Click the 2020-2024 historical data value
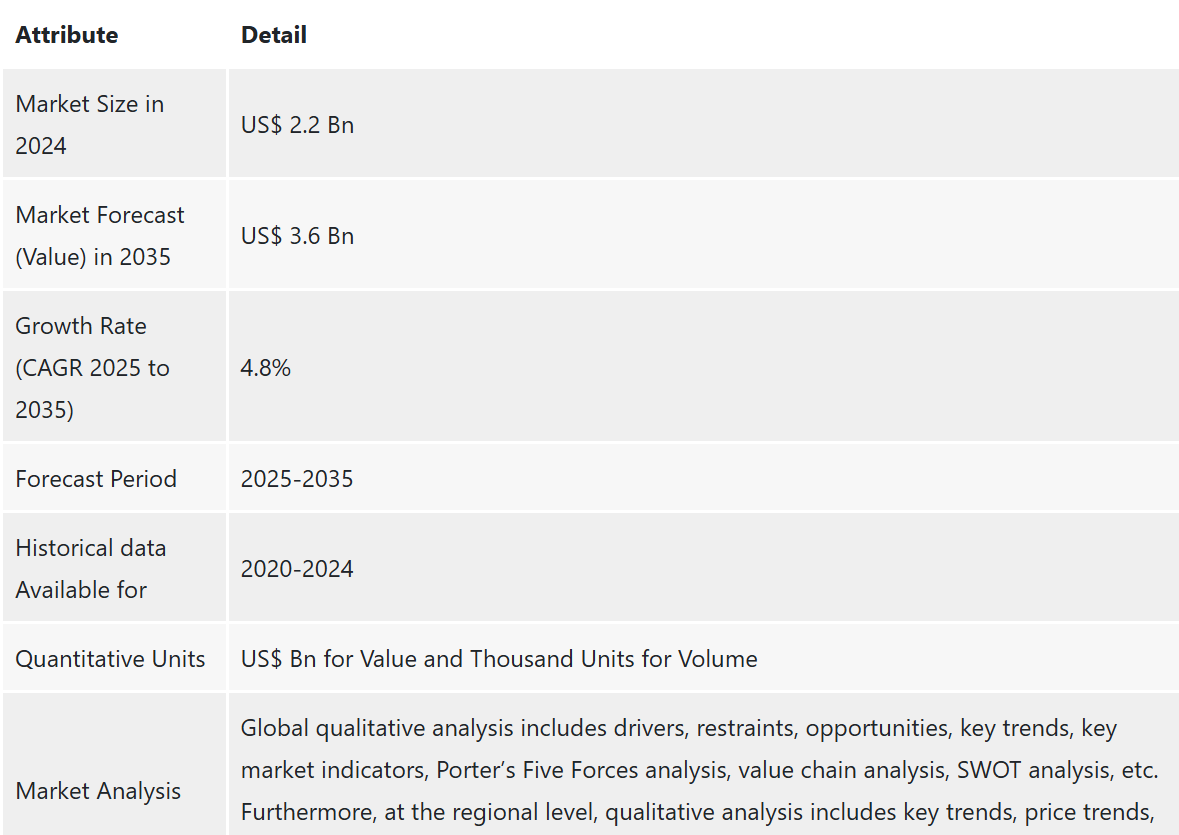Image resolution: width=1179 pixels, height=835 pixels. (x=297, y=569)
